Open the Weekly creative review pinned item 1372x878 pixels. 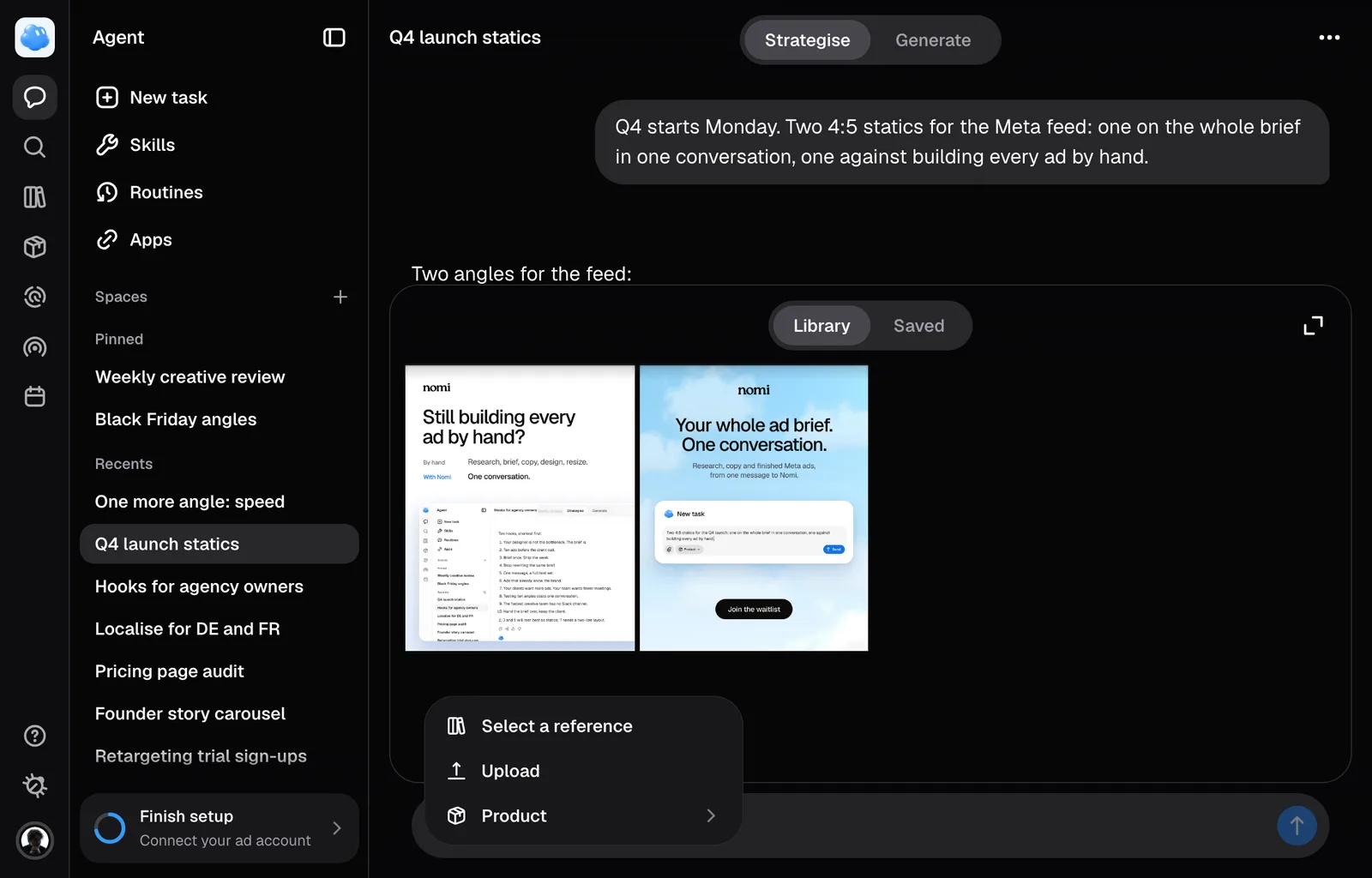220,377
